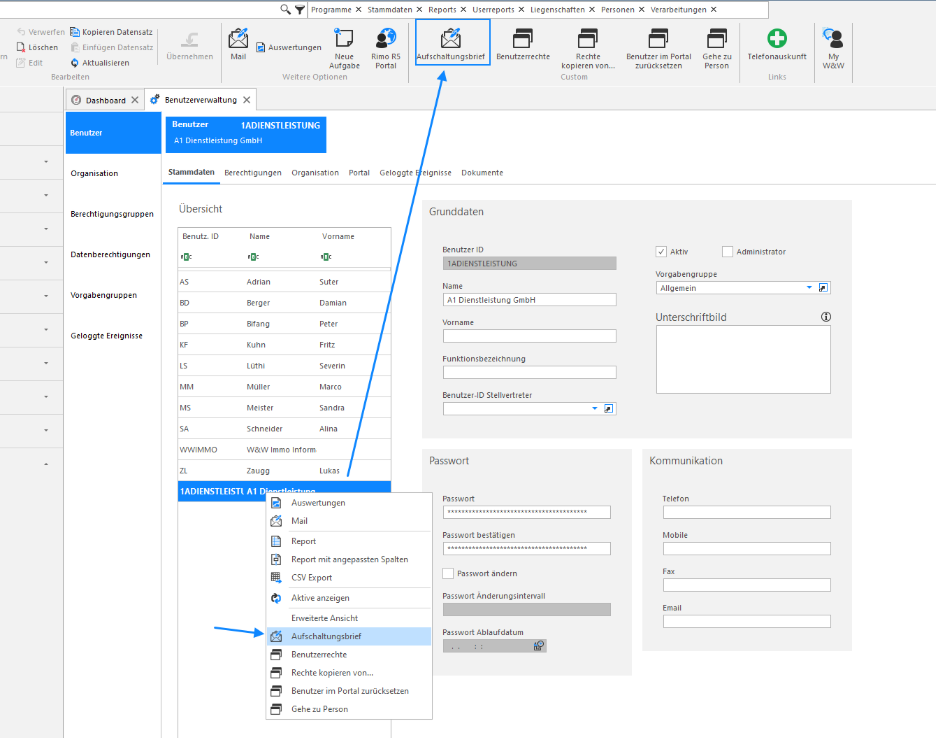Click Rechte kopieren von in the ribbon
The image size is (936, 738).
(588, 48)
